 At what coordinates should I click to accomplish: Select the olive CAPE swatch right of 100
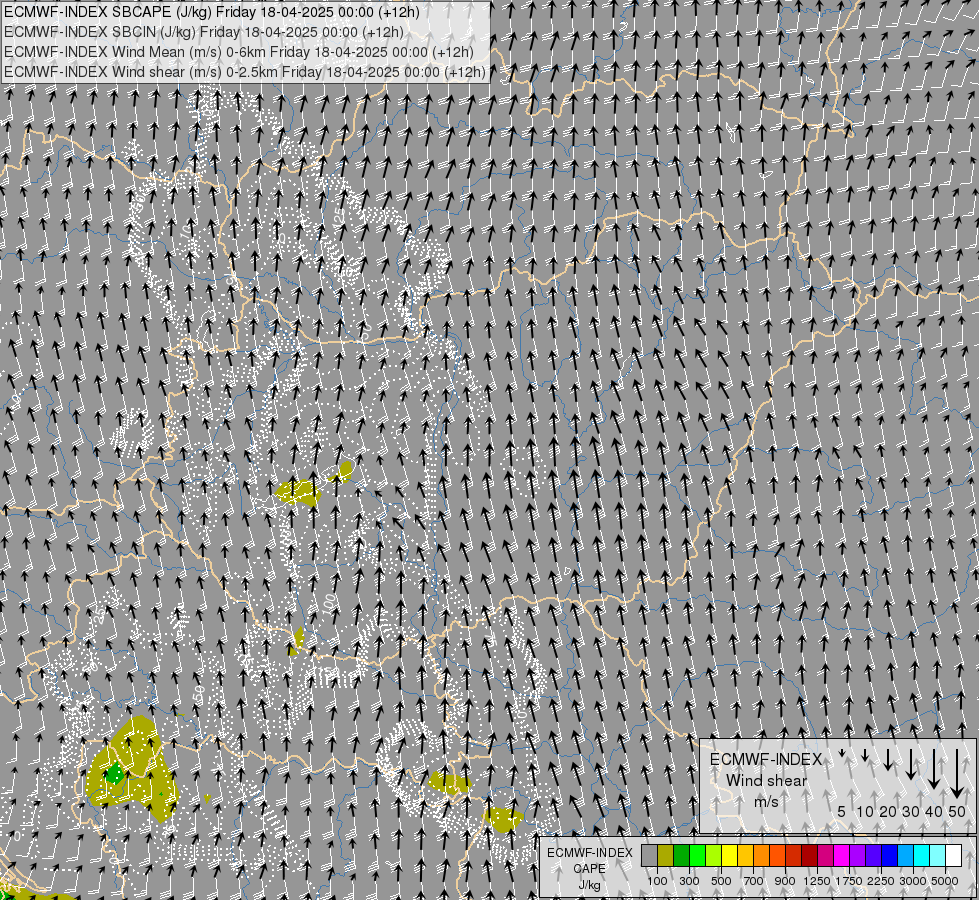666,856
